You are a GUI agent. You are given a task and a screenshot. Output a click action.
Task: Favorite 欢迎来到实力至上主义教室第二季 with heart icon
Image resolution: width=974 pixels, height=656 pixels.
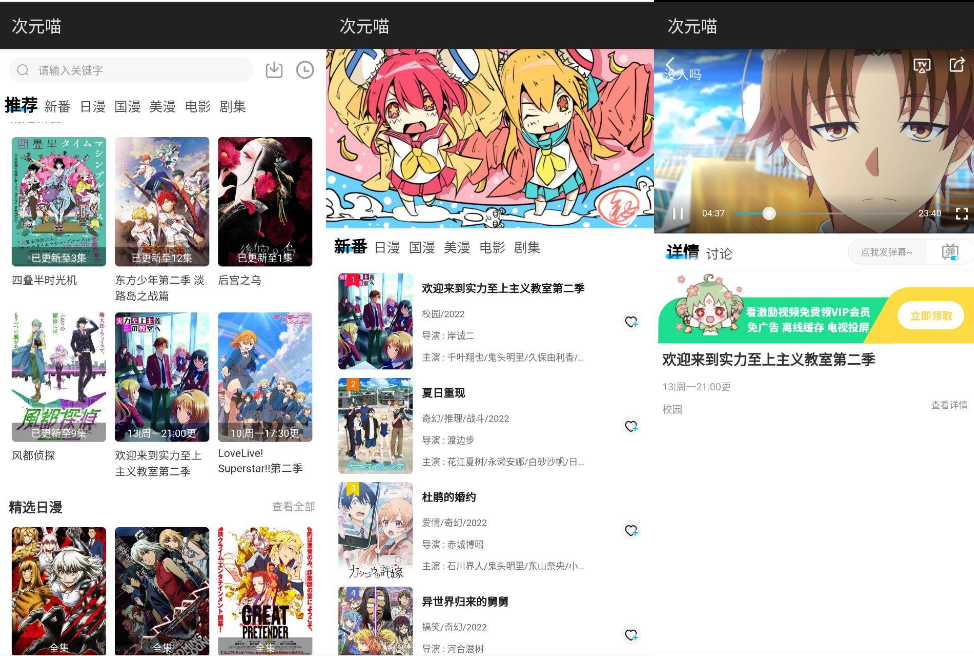[631, 322]
